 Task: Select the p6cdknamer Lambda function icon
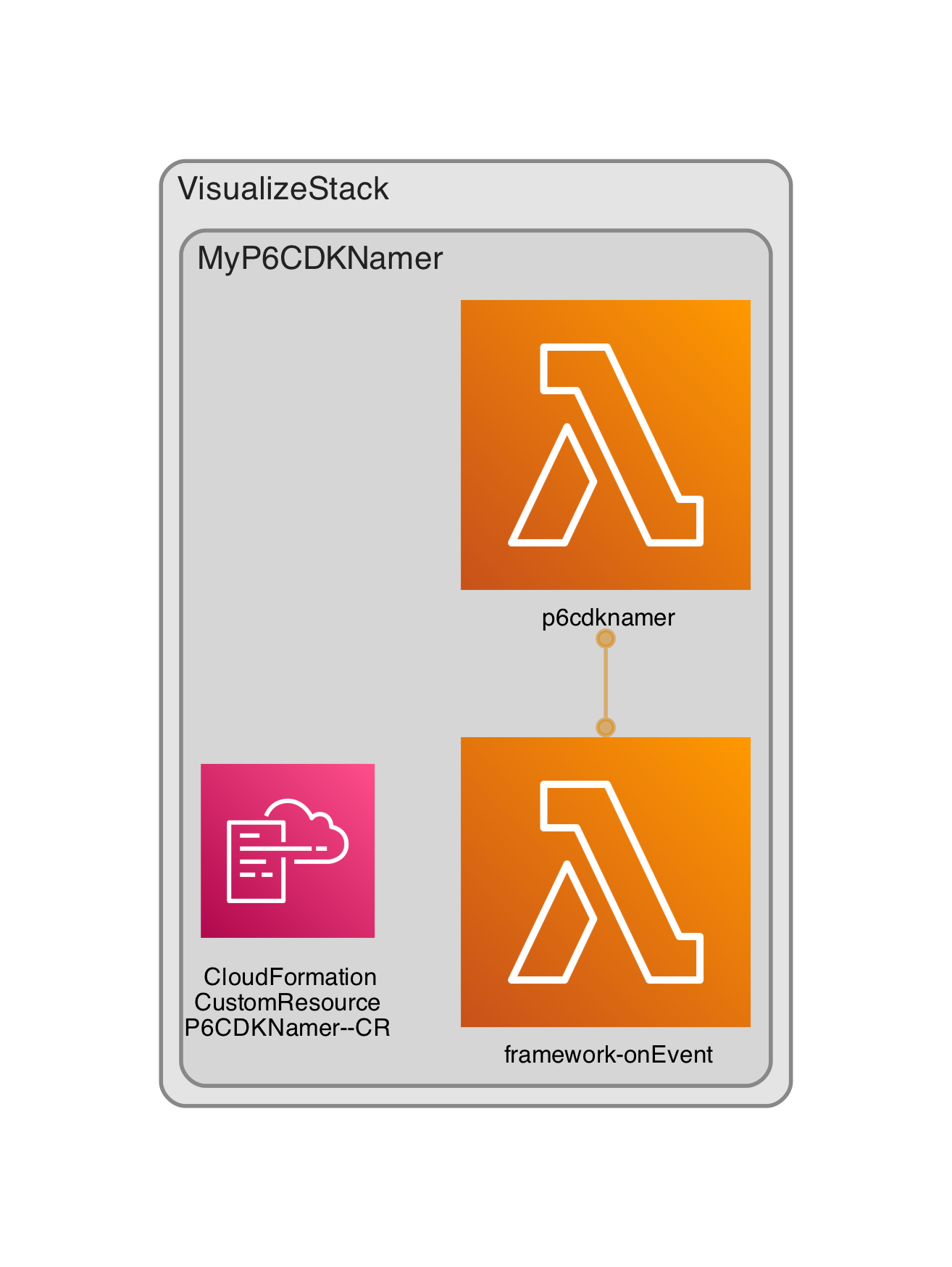(x=605, y=444)
